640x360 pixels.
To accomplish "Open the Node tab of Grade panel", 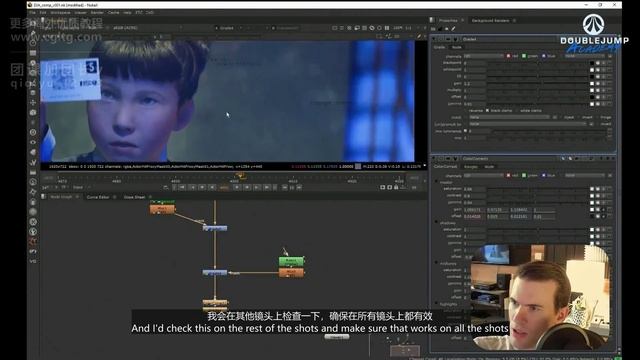I will pos(456,47).
